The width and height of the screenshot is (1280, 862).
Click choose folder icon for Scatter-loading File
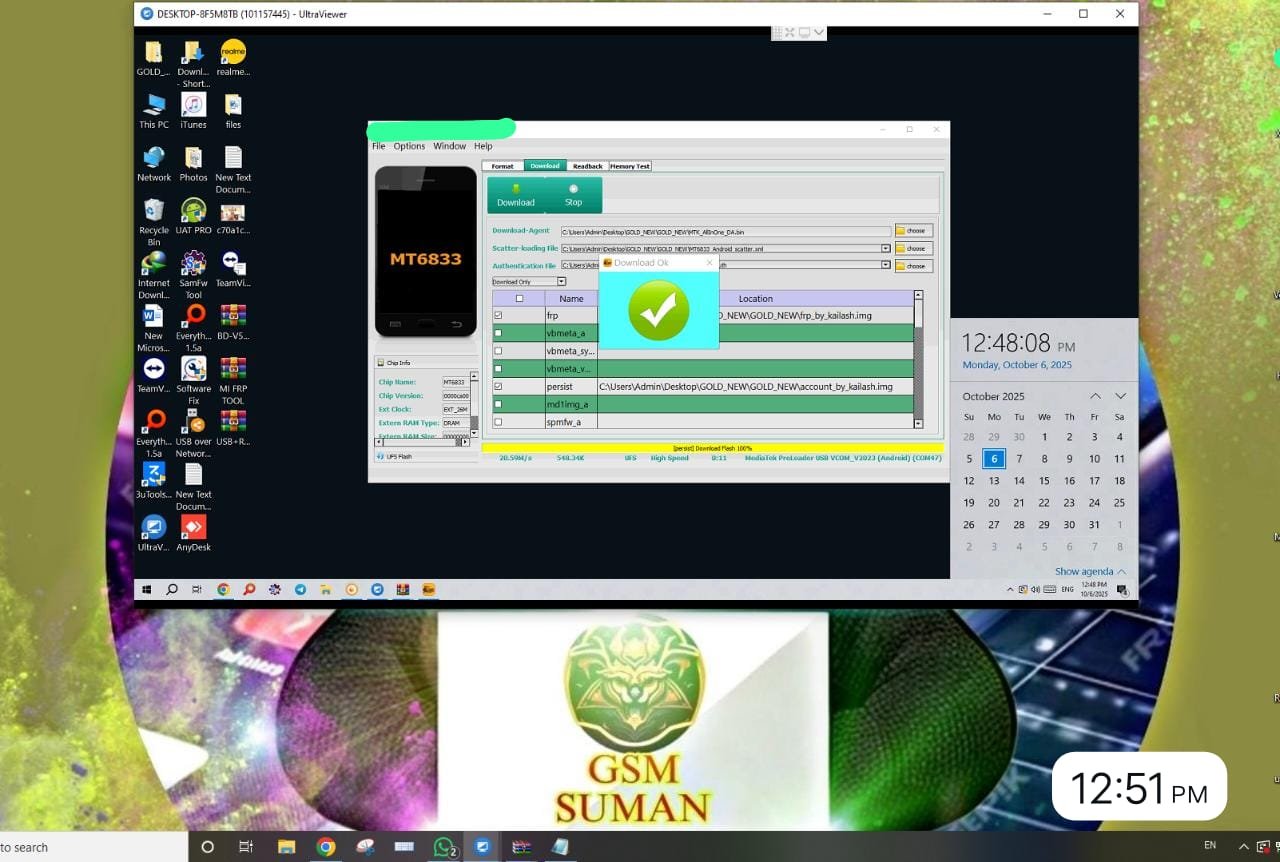[913, 249]
